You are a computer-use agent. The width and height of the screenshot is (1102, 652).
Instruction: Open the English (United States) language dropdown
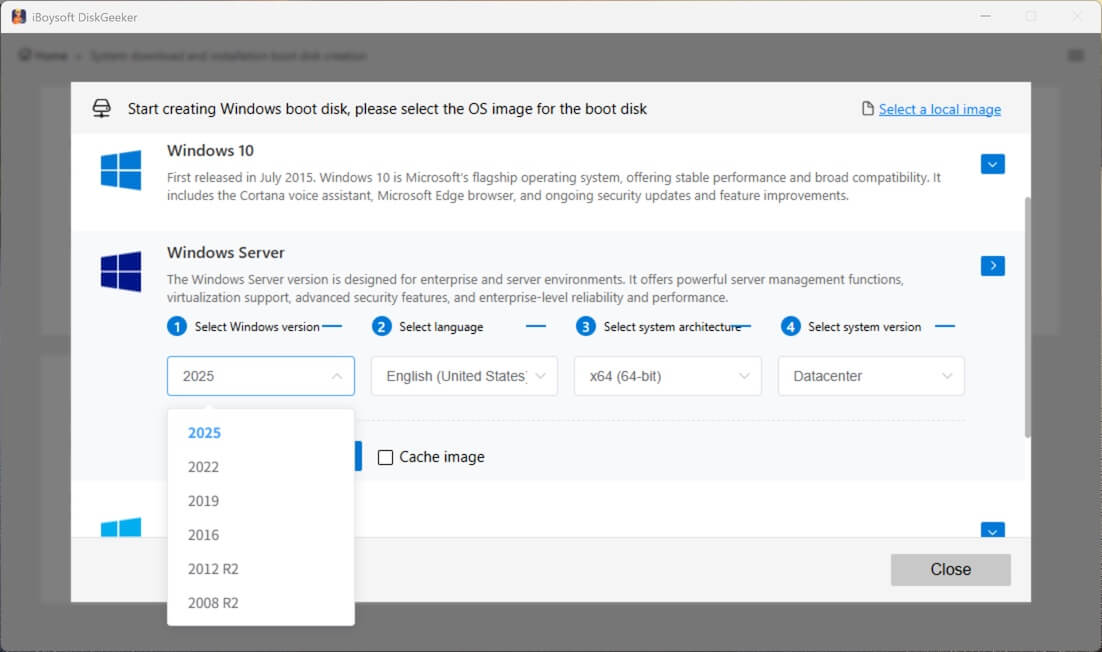pos(463,376)
